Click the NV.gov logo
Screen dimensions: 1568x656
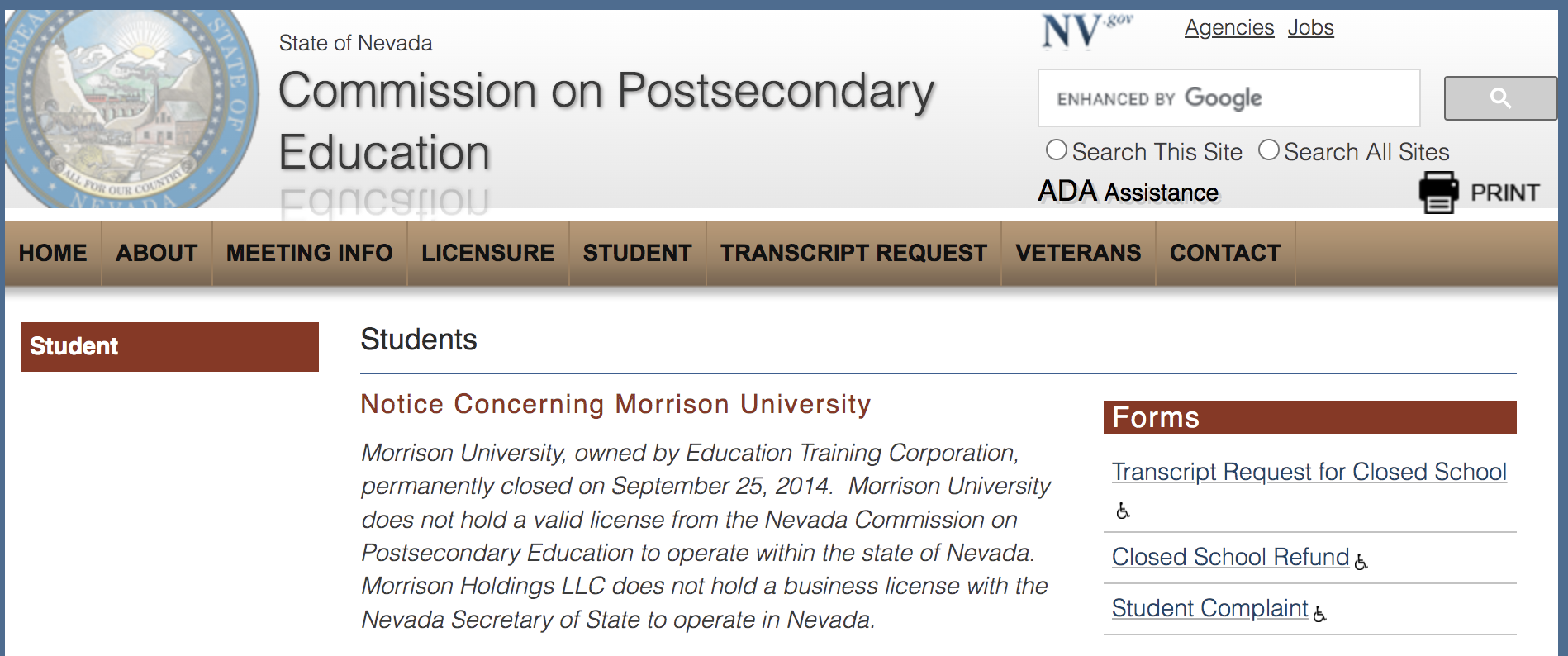(x=1086, y=31)
